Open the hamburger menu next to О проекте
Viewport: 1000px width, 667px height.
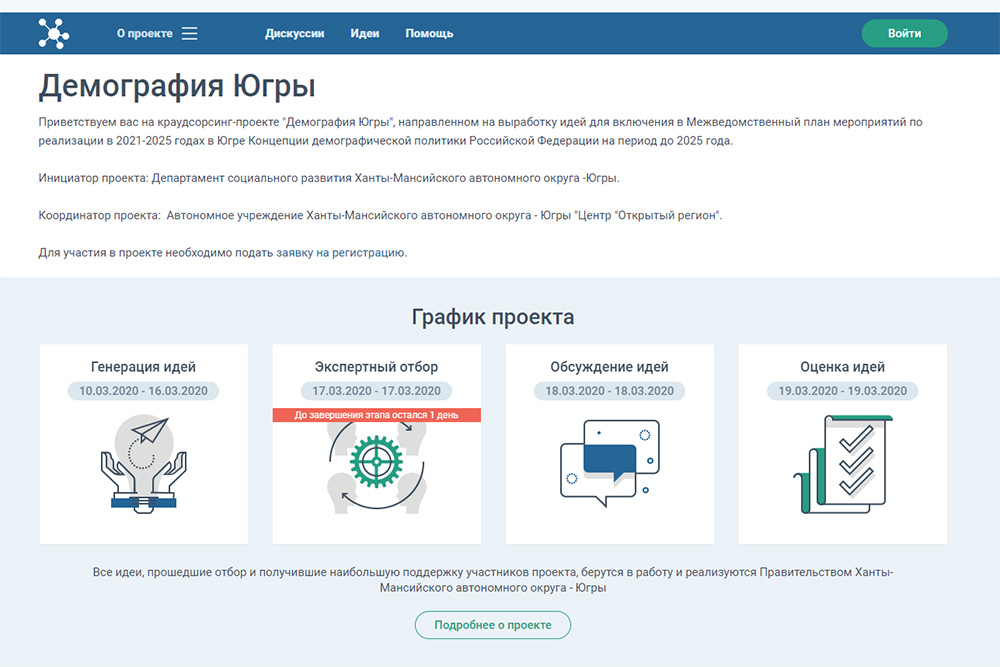point(189,33)
